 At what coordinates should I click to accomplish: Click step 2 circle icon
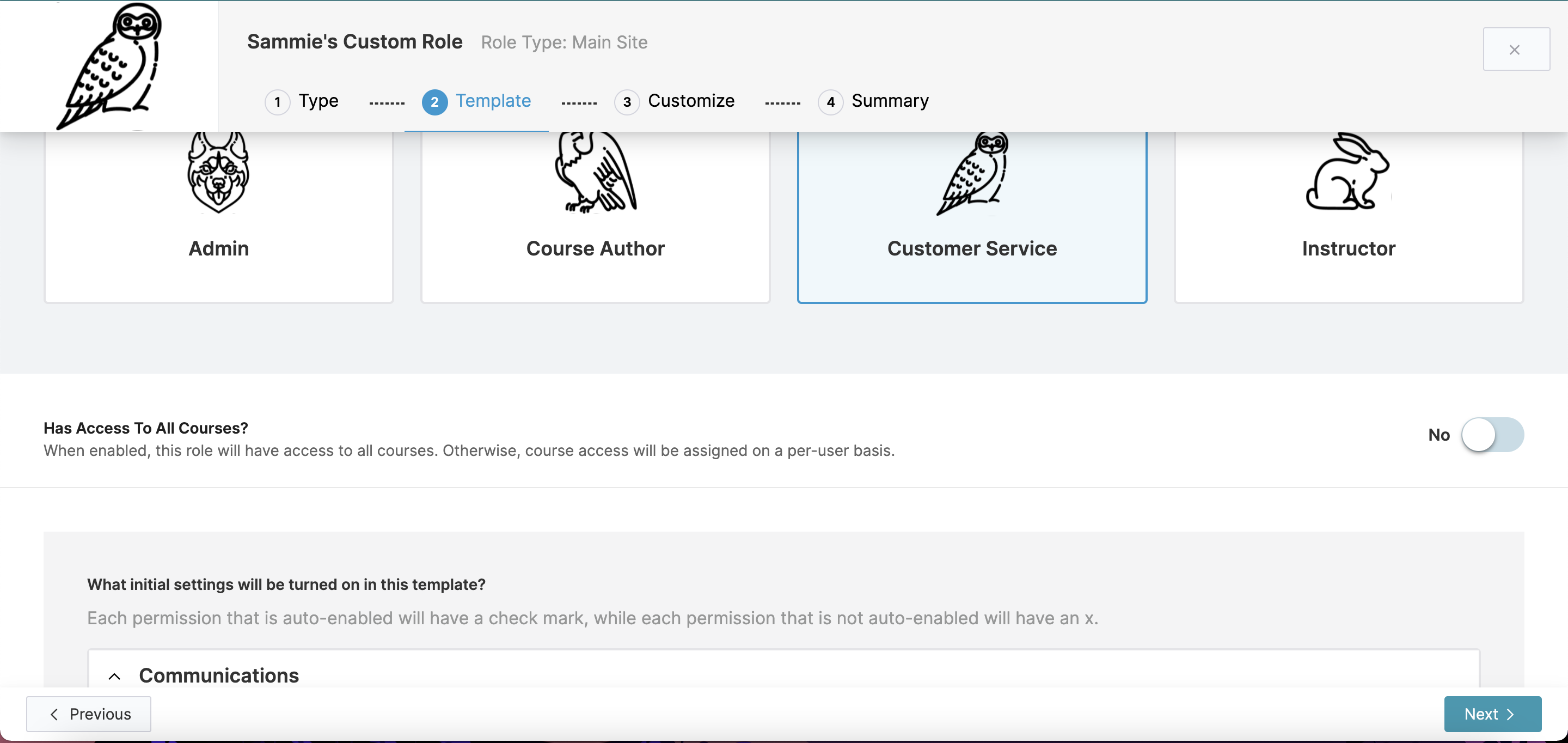tap(434, 102)
